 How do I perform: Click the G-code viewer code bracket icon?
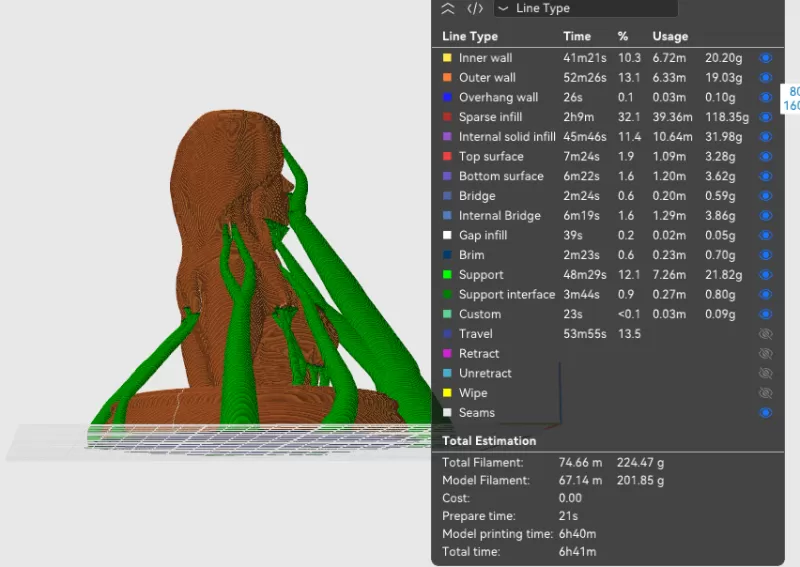[475, 8]
